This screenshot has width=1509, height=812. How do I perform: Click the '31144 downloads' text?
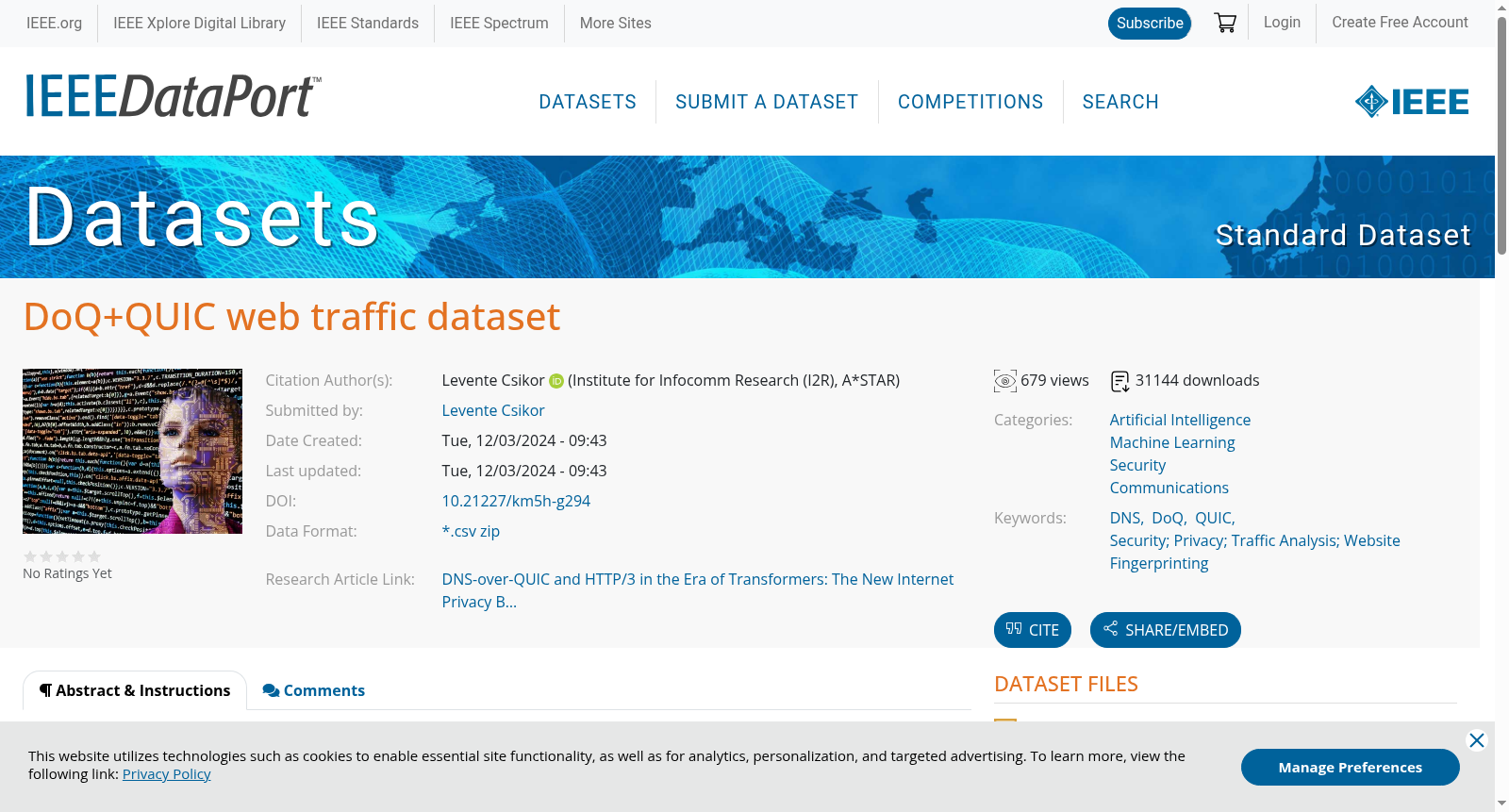coord(1197,381)
